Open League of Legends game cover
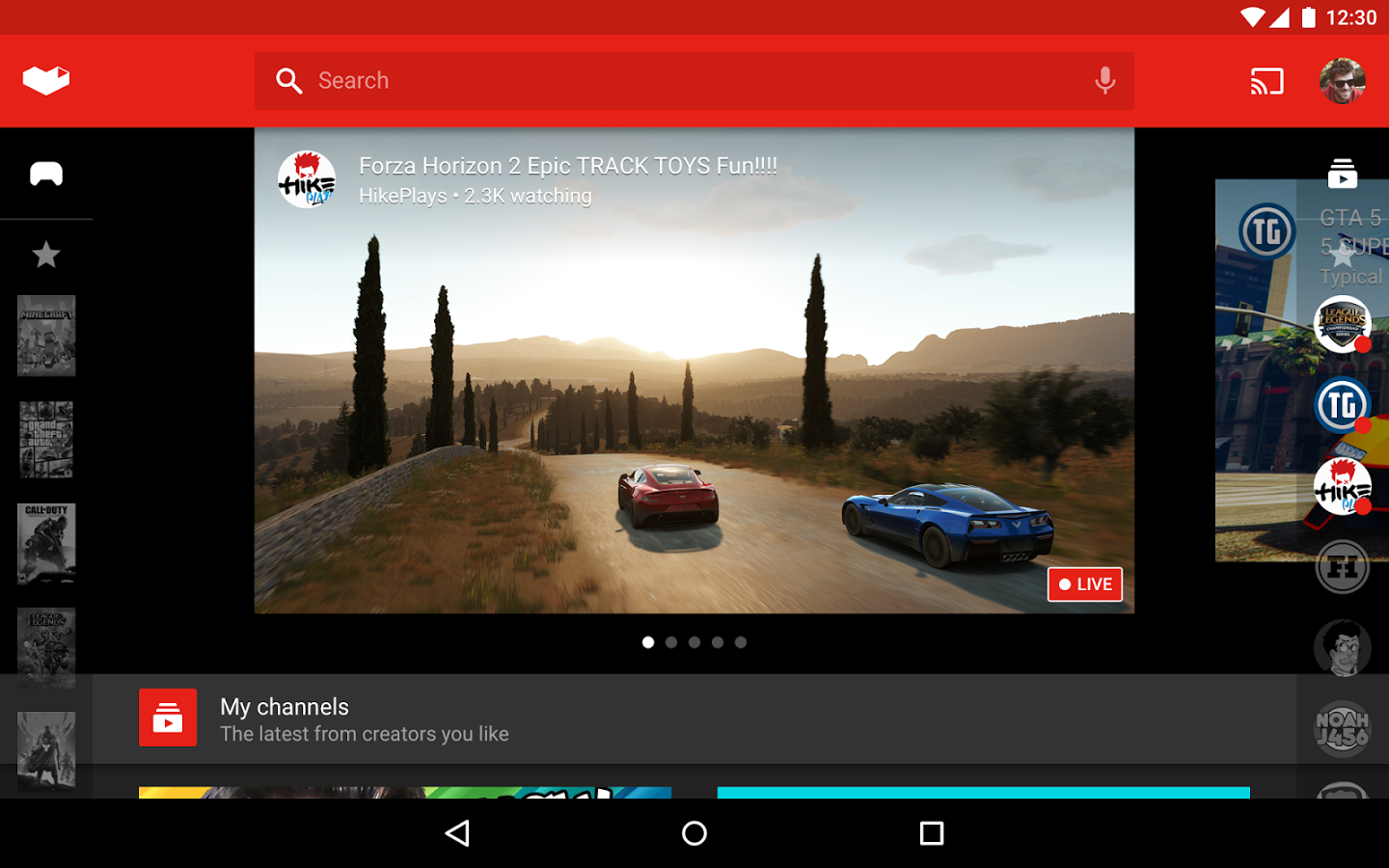 (46, 648)
